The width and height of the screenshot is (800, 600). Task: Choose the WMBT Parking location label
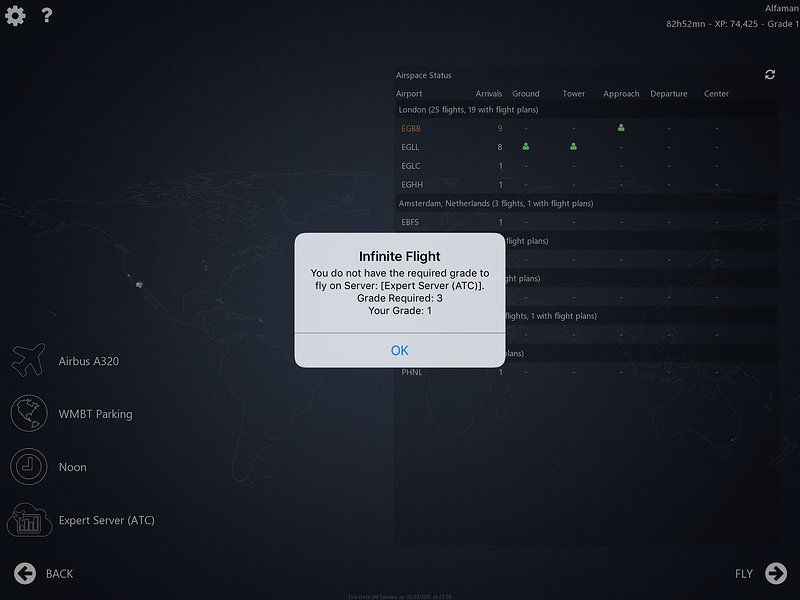(95, 414)
